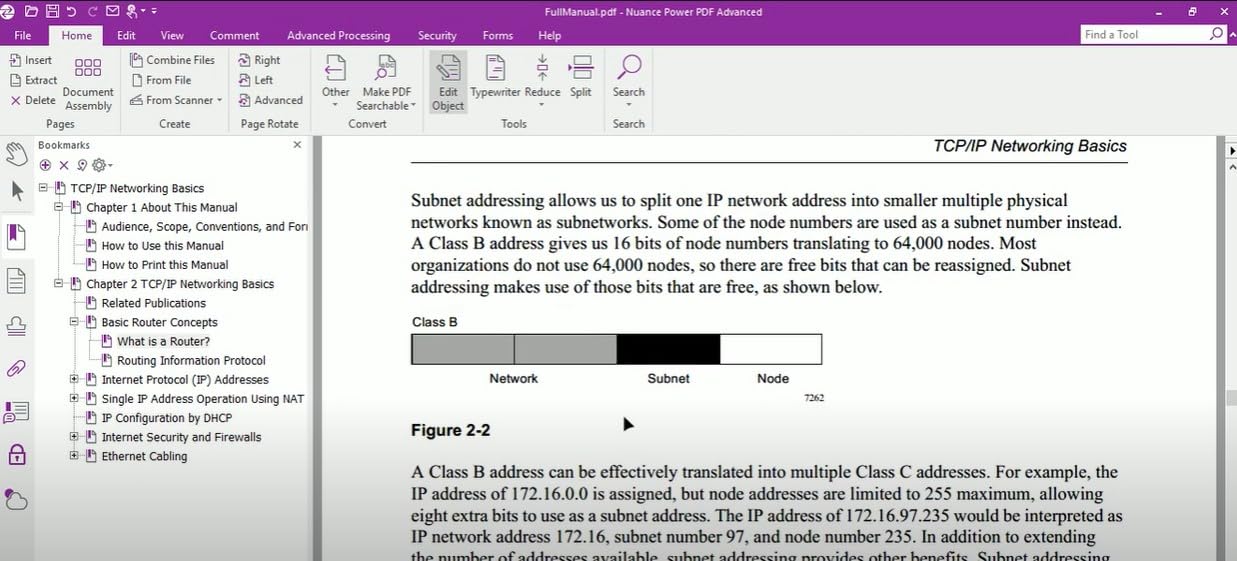Open bookmark options gear dropdown
The width and height of the screenshot is (1237, 561).
(x=102, y=165)
